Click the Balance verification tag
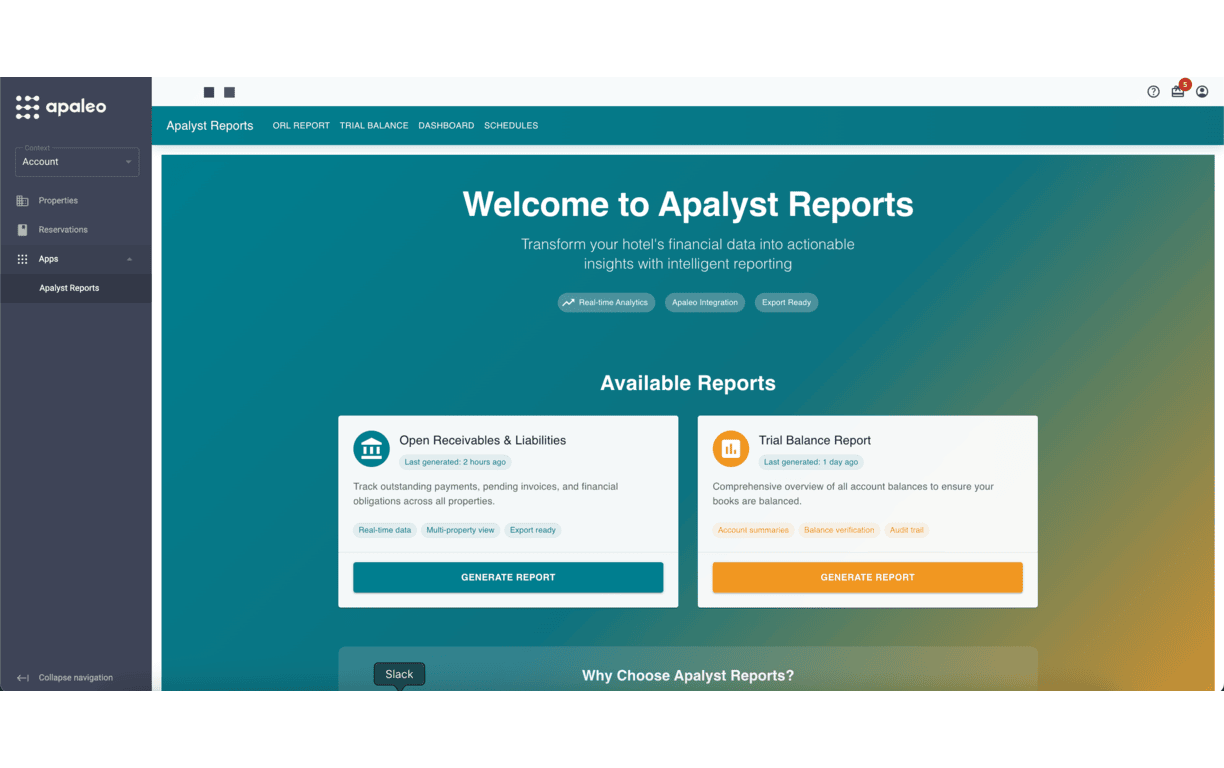The width and height of the screenshot is (1224, 768). tap(839, 530)
